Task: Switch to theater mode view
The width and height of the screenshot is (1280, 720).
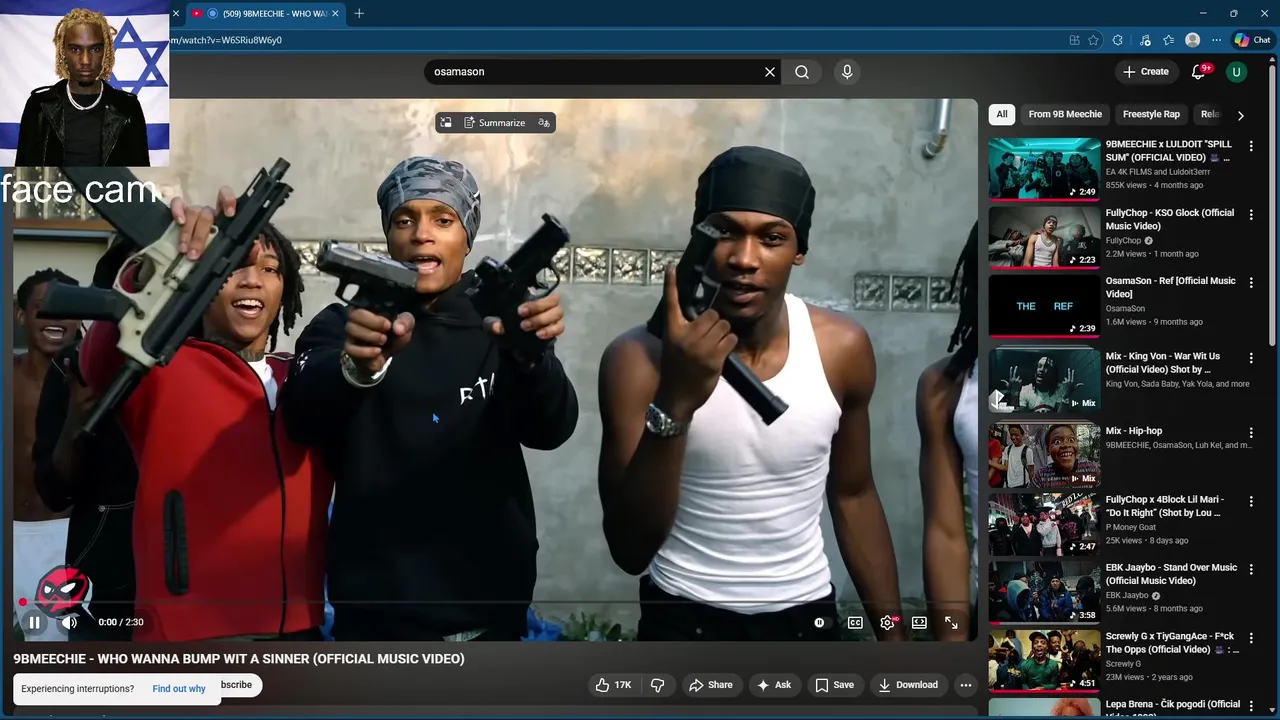Action: (x=919, y=622)
